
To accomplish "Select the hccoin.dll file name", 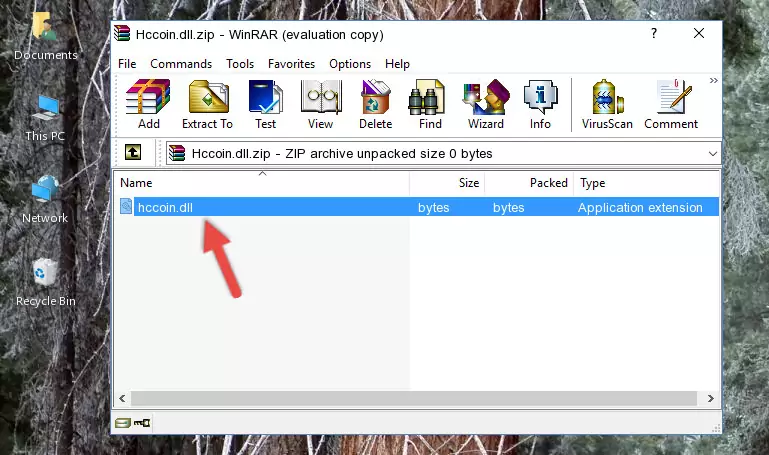I will tap(165, 207).
